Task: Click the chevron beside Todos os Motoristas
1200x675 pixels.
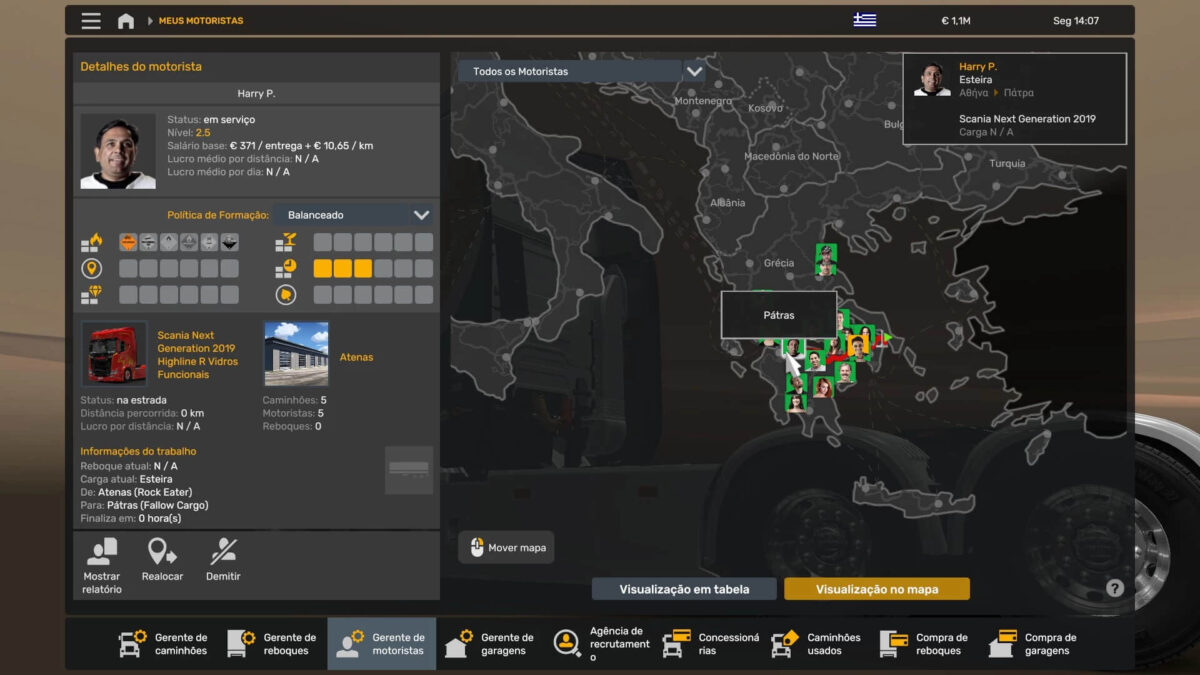Action: pyautogui.click(x=694, y=72)
